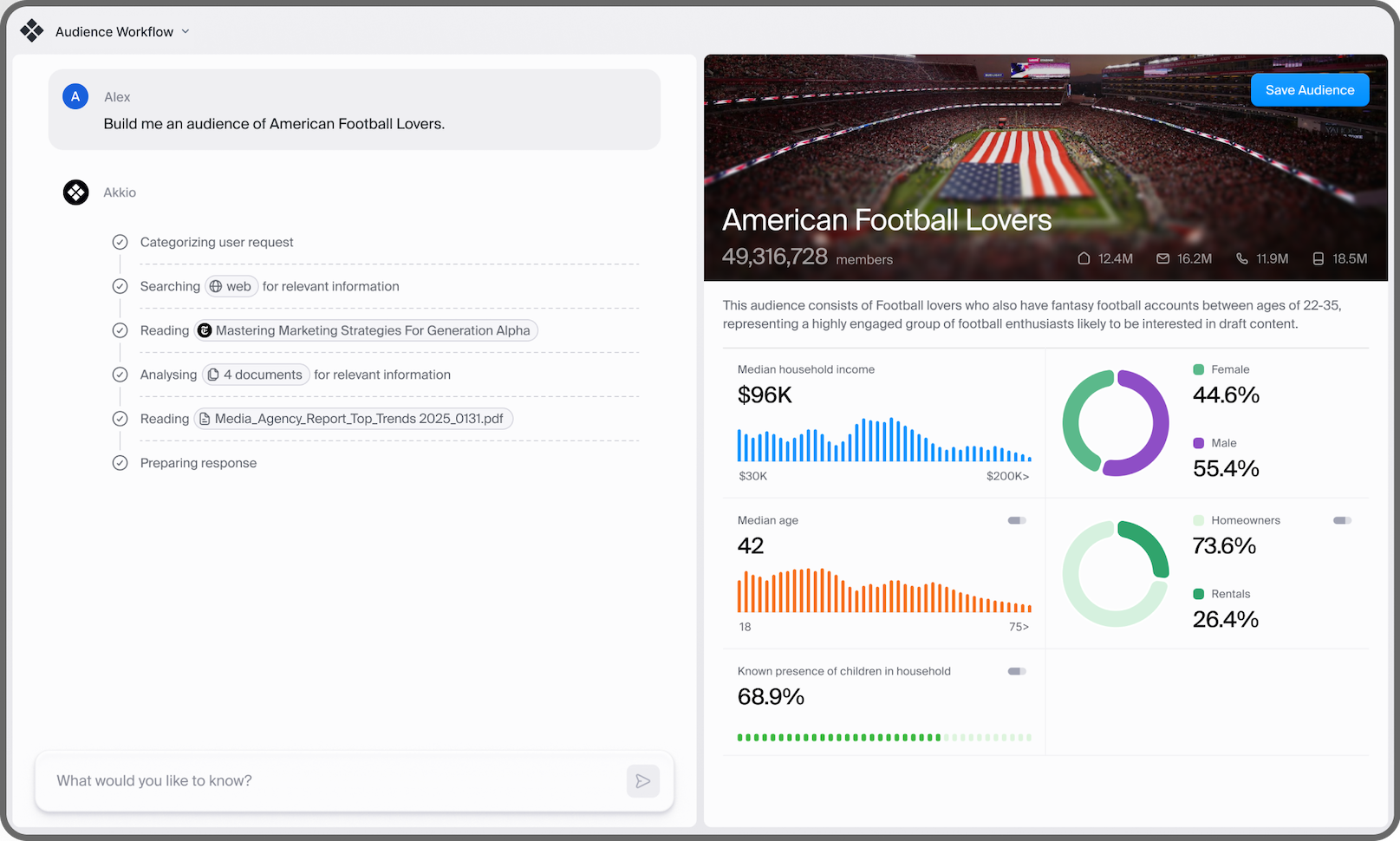Click the send message arrow icon
This screenshot has height=841, width=1400.
[x=642, y=780]
